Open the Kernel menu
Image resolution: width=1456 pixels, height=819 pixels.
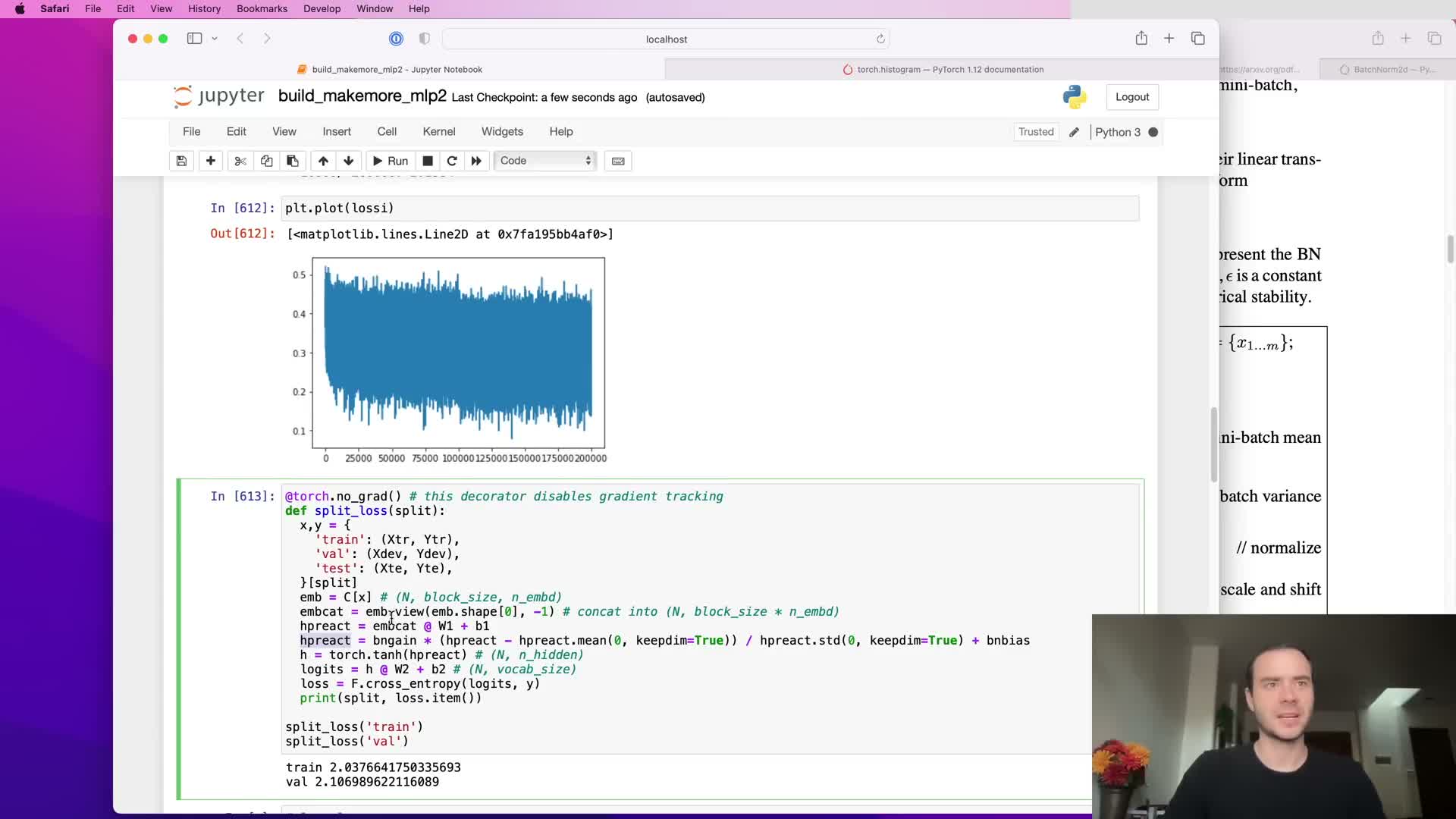tap(438, 131)
